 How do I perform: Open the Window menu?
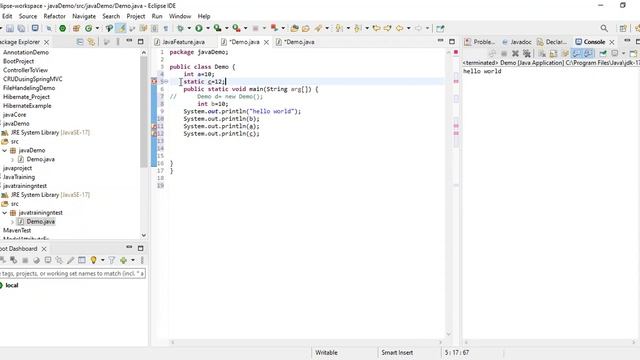(180, 16)
